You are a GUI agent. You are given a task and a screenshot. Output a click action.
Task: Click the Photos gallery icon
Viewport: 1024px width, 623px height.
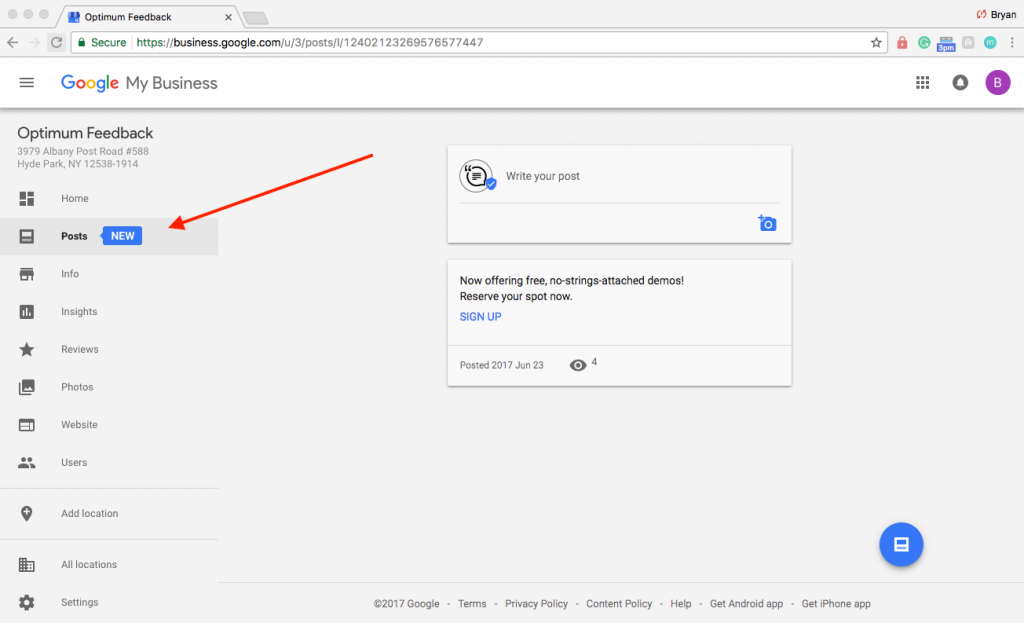tap(27, 387)
